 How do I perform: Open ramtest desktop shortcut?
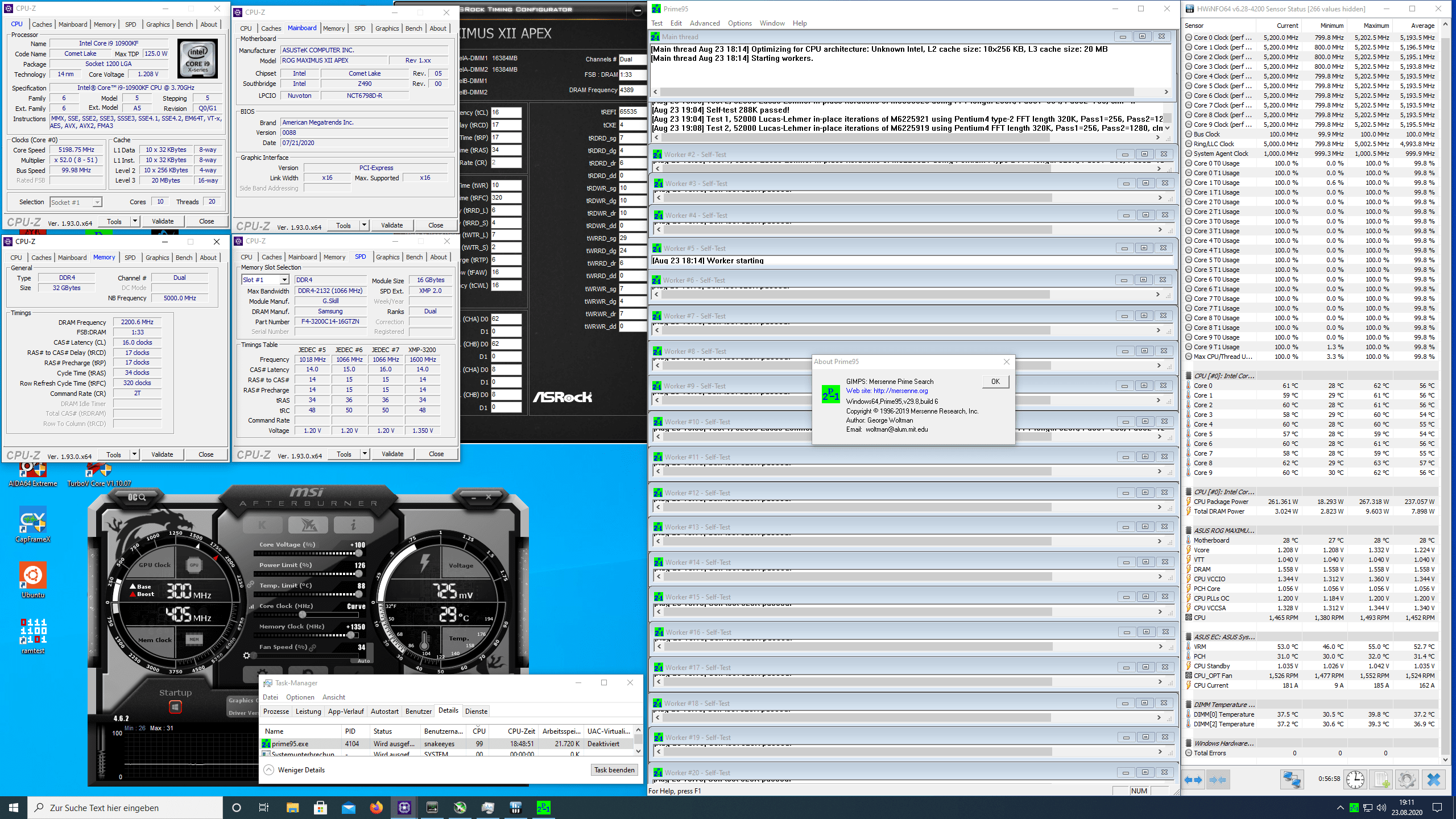point(32,636)
